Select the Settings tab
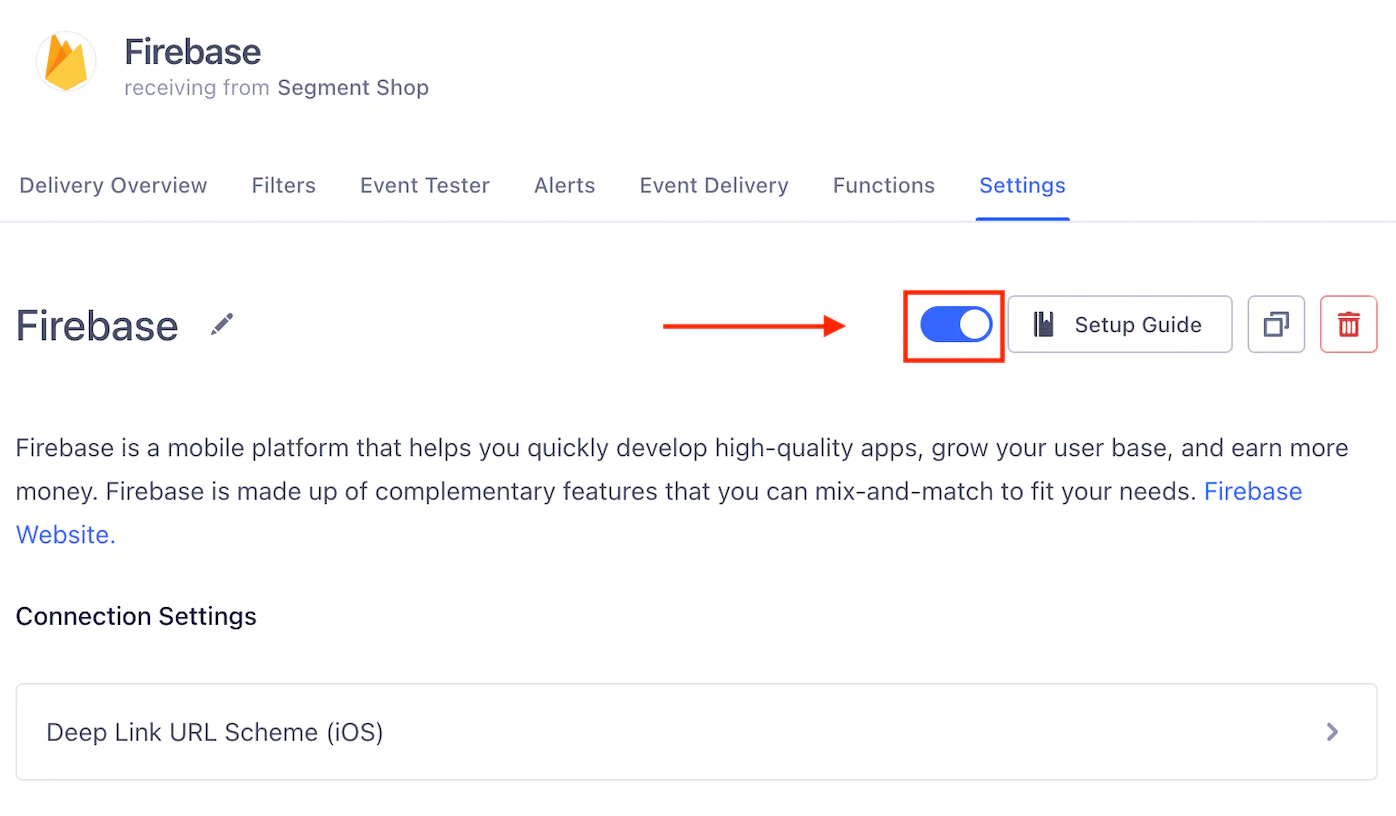 pyautogui.click(x=1022, y=185)
